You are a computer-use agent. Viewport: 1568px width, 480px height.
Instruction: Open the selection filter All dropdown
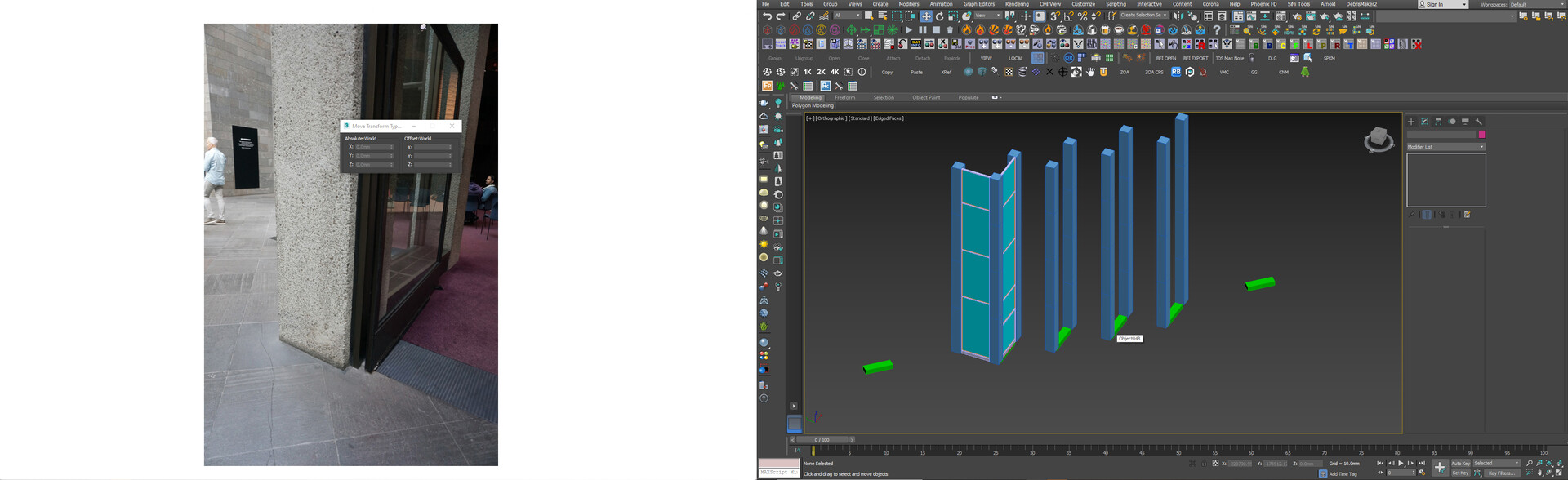846,16
